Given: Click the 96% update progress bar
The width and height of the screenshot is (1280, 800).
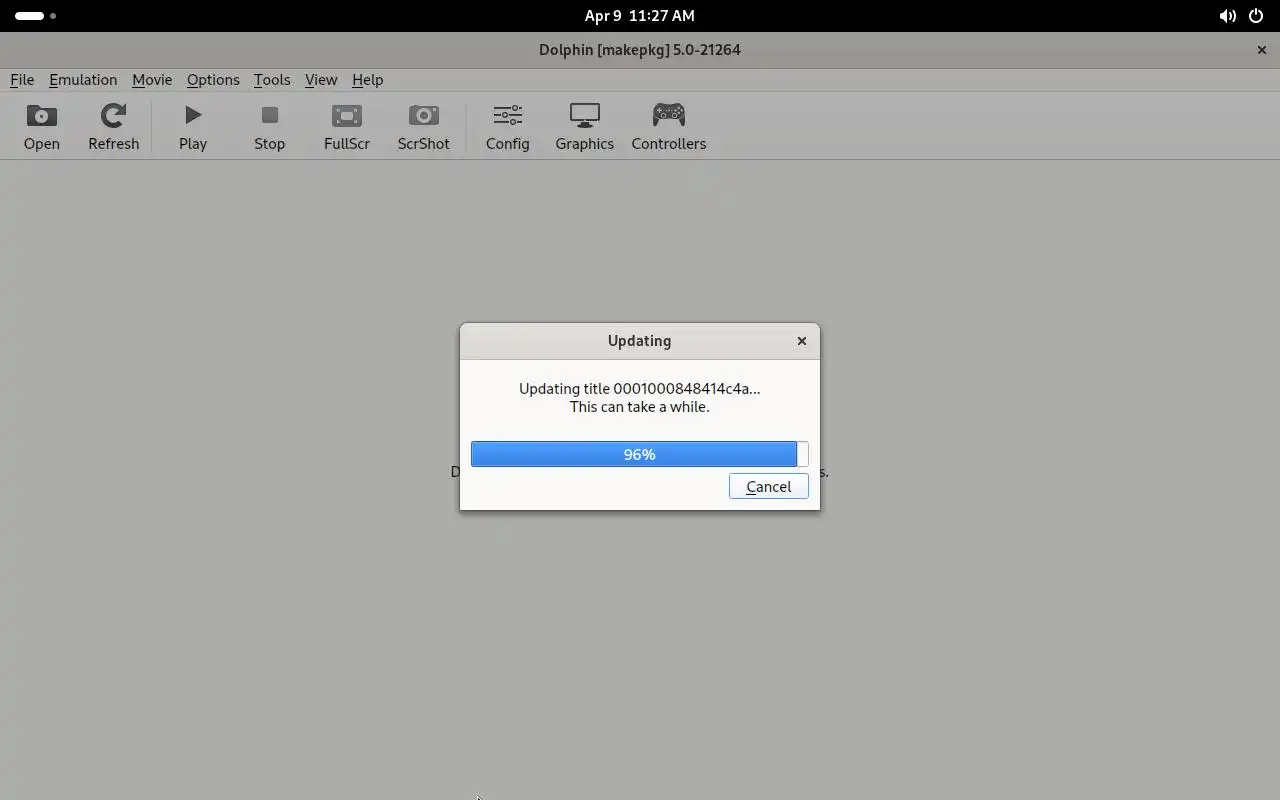Looking at the screenshot, I should coord(639,454).
